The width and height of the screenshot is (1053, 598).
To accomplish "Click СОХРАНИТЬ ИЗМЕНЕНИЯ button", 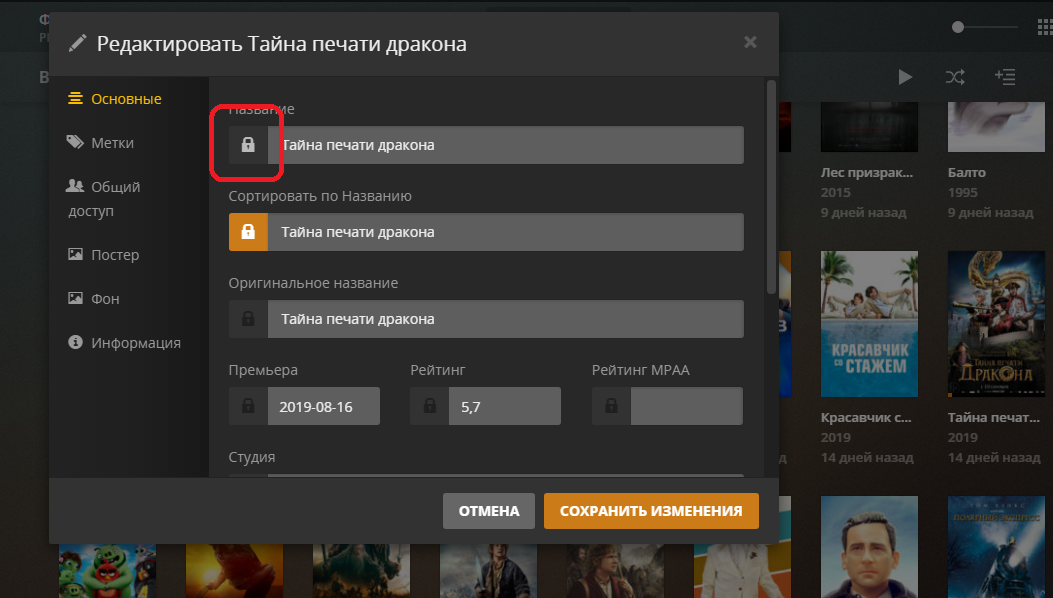I will (651, 511).
